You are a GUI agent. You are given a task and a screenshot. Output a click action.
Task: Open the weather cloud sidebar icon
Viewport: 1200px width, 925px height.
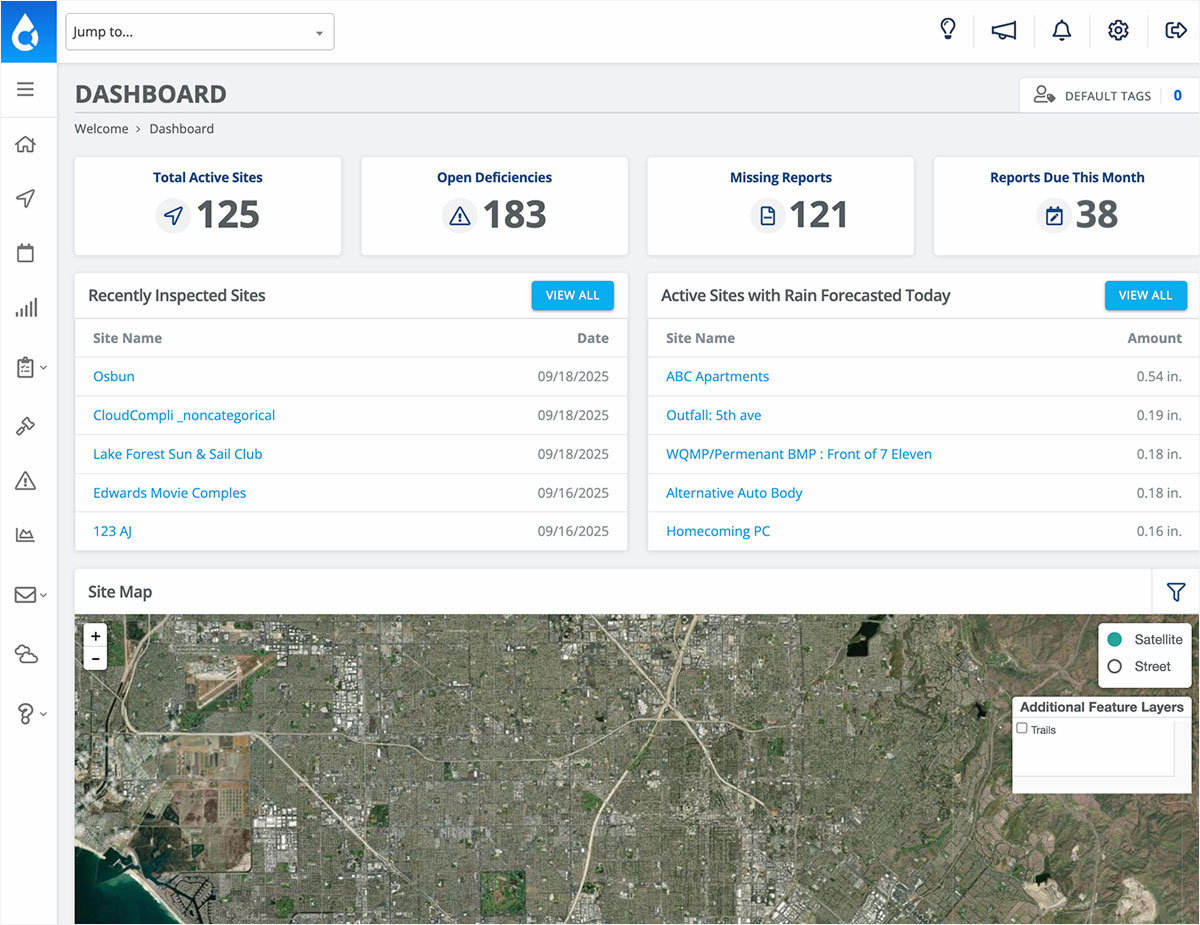point(26,655)
